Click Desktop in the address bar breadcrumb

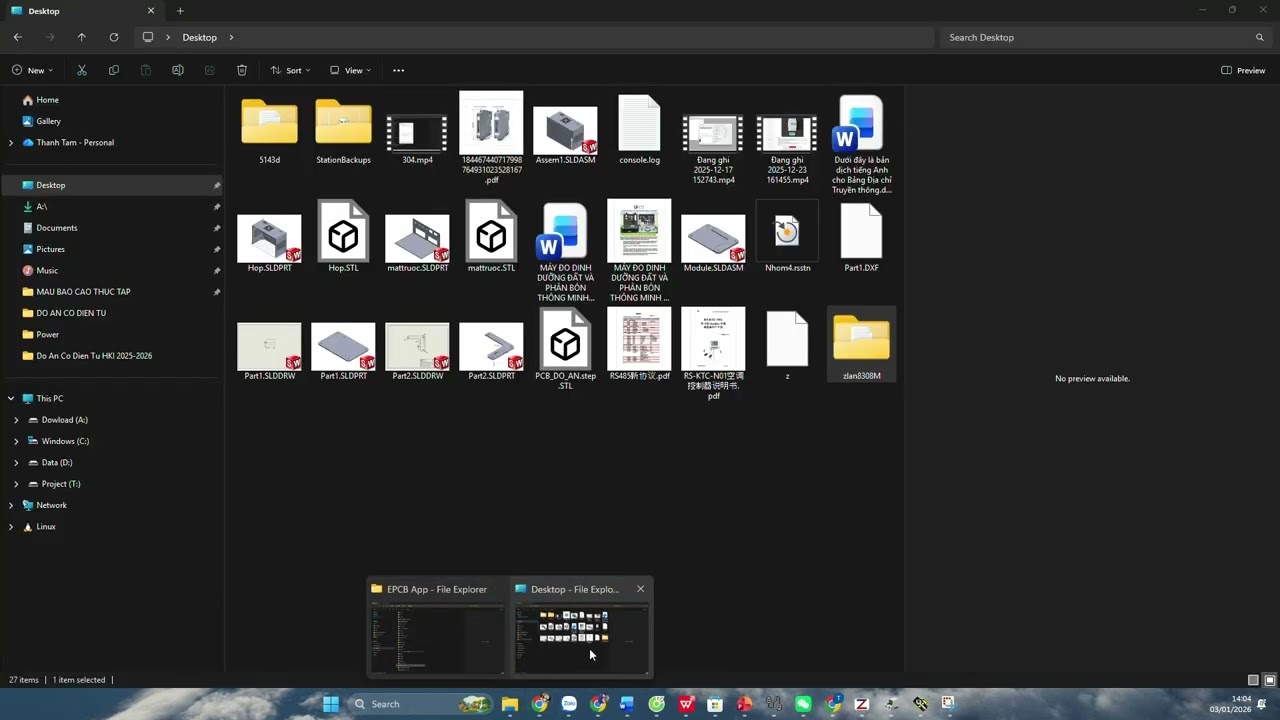point(199,37)
